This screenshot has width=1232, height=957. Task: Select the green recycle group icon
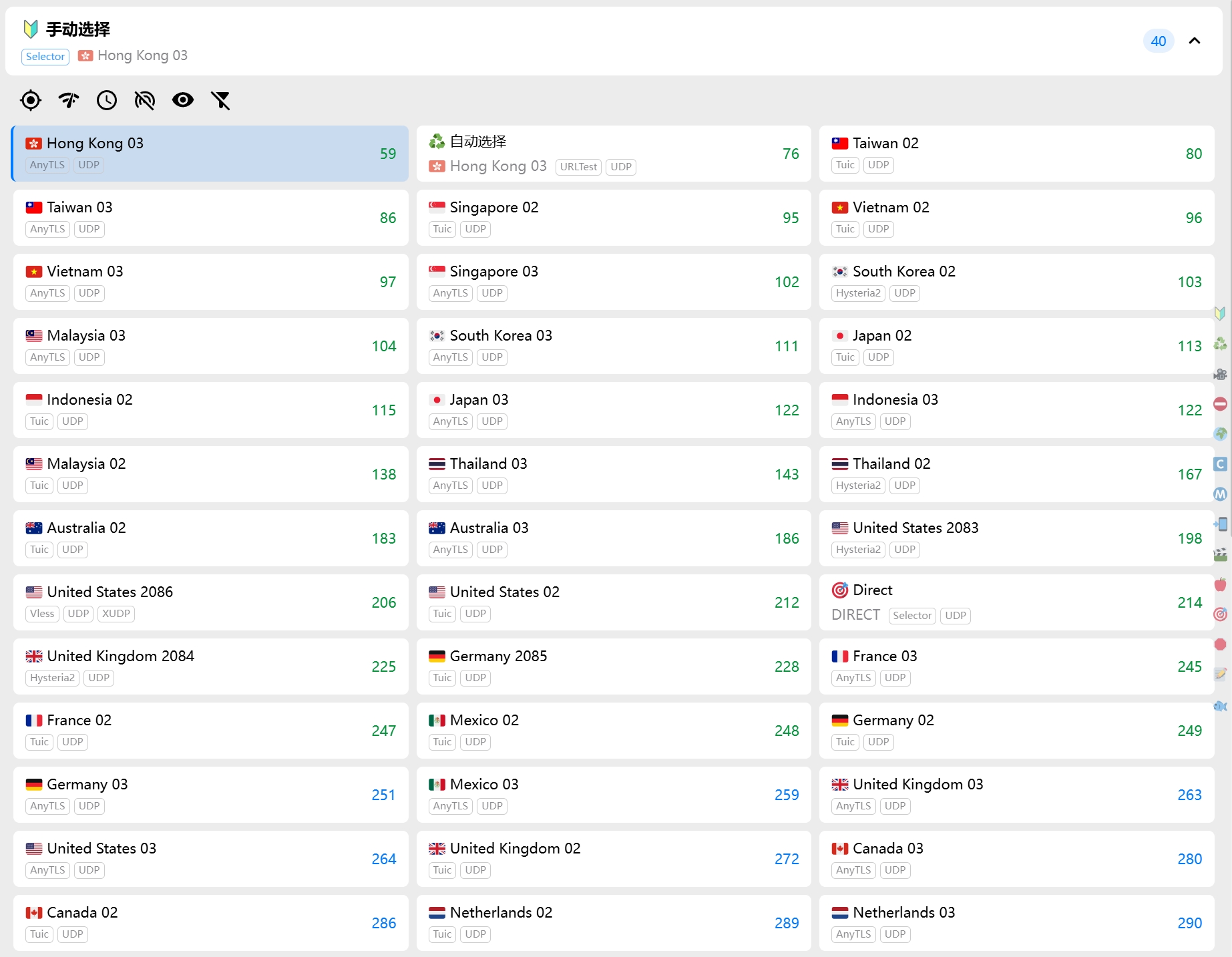point(1220,344)
